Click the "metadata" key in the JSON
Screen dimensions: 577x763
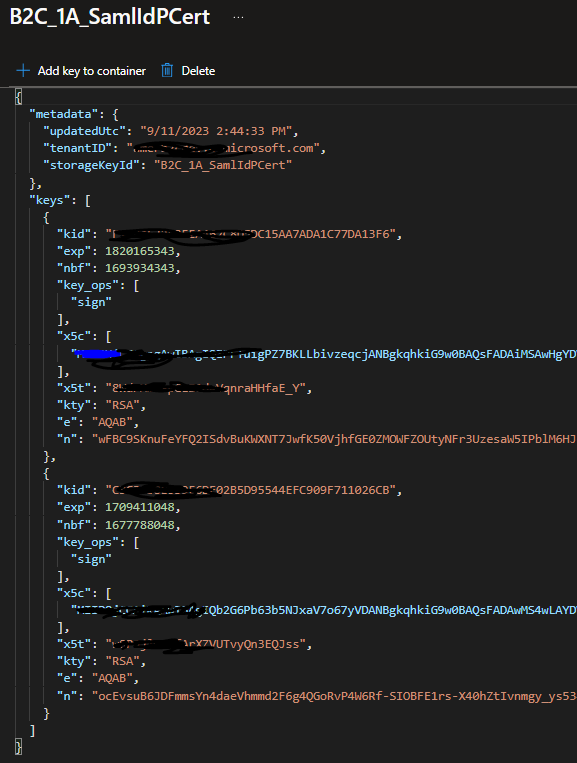[x=64, y=114]
